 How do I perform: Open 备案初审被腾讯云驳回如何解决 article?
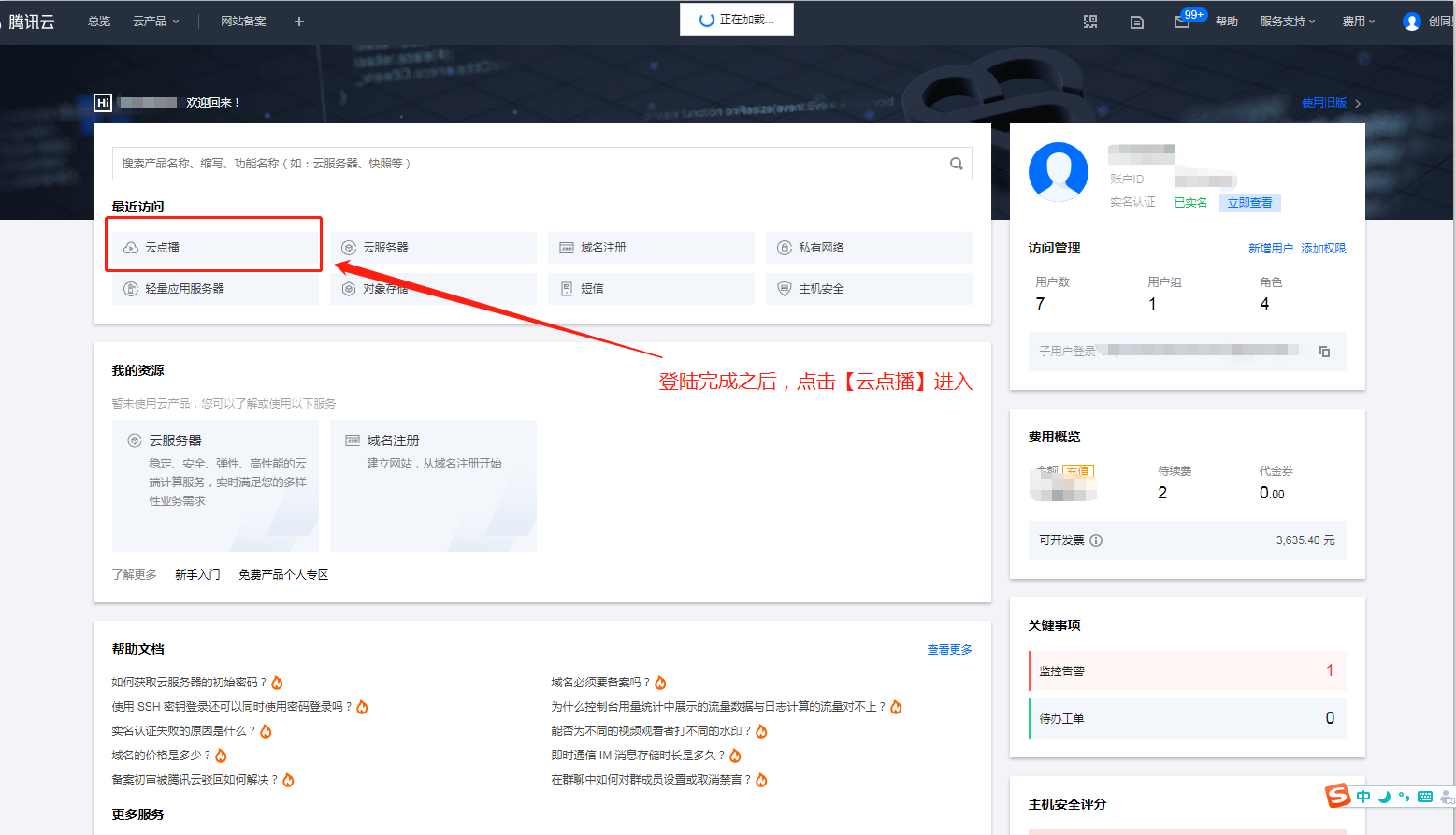click(x=195, y=780)
